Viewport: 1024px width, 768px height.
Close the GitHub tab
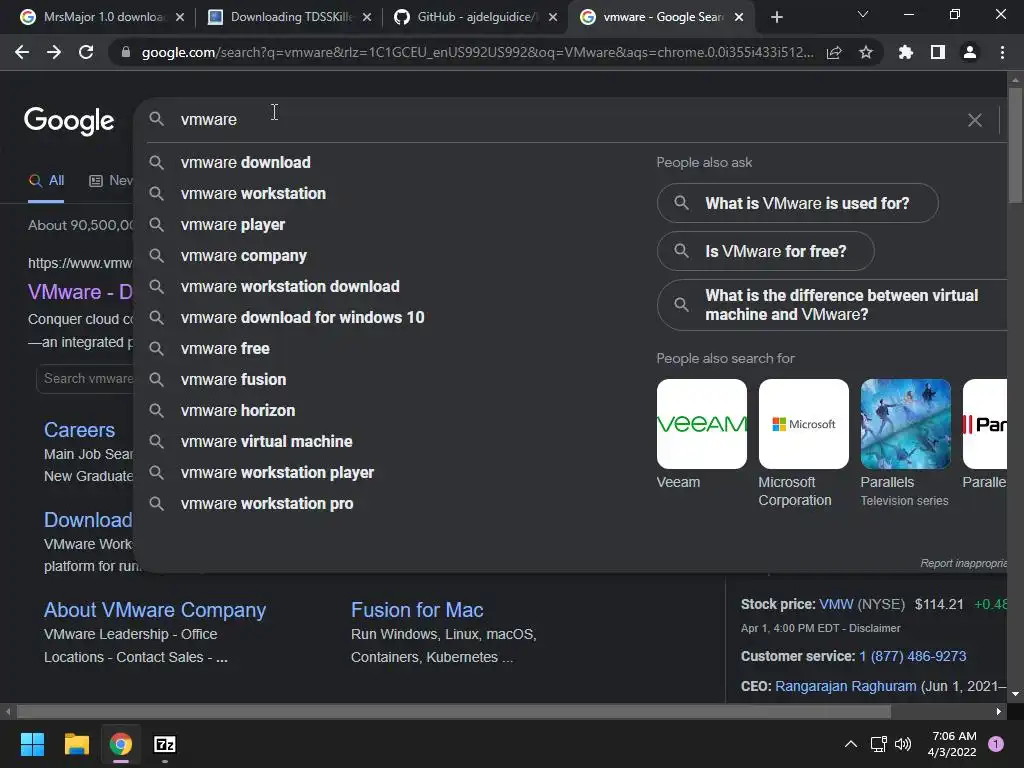(x=553, y=17)
